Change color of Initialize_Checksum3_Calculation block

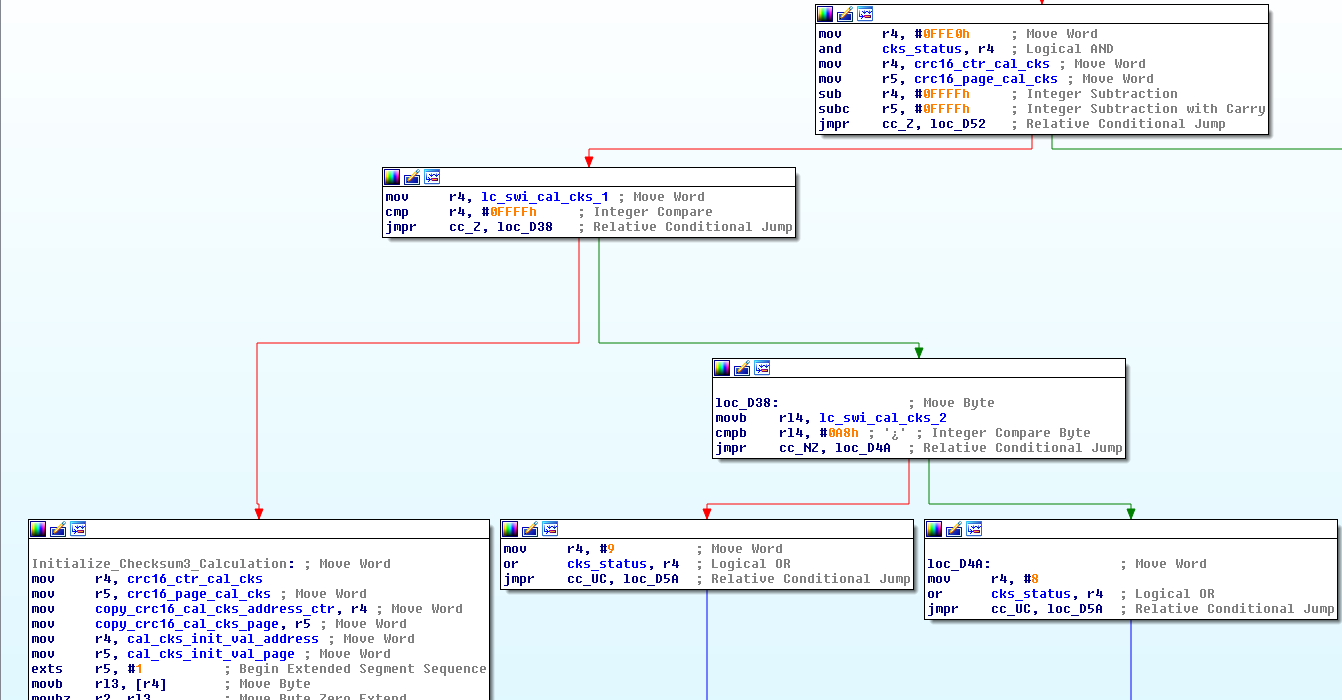[x=38, y=529]
